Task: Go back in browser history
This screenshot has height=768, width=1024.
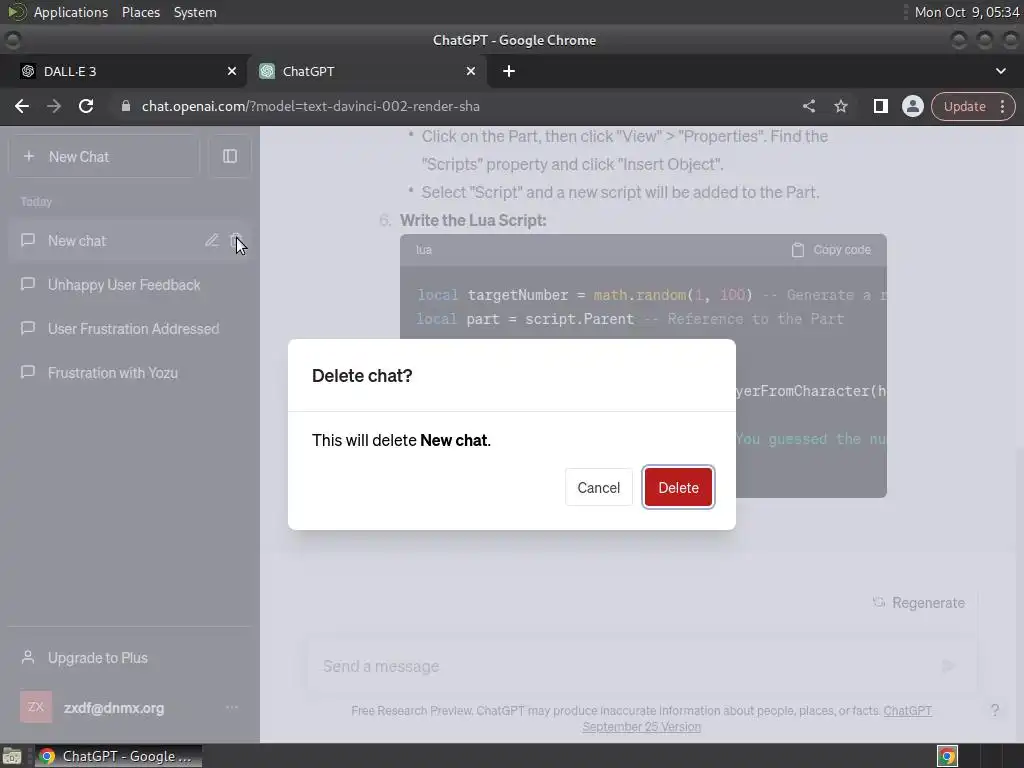Action: click(22, 106)
